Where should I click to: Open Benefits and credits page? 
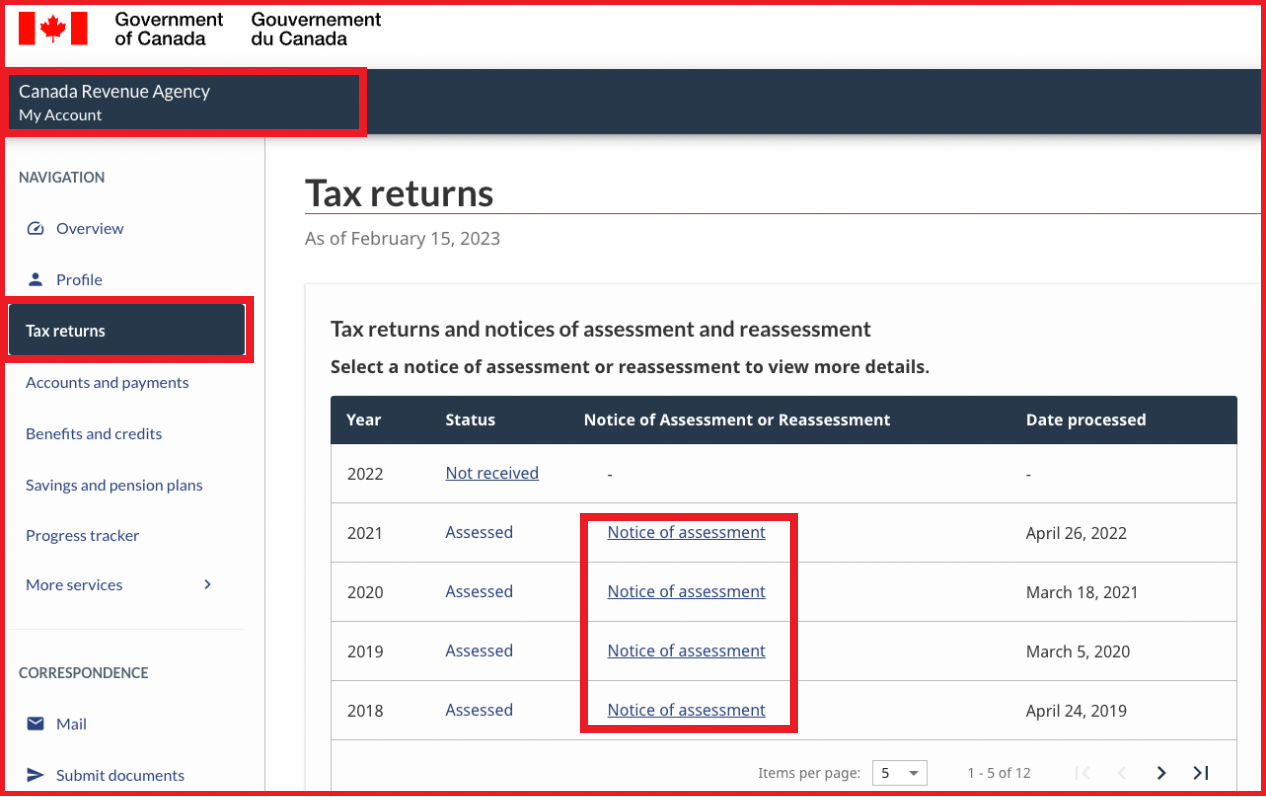94,434
